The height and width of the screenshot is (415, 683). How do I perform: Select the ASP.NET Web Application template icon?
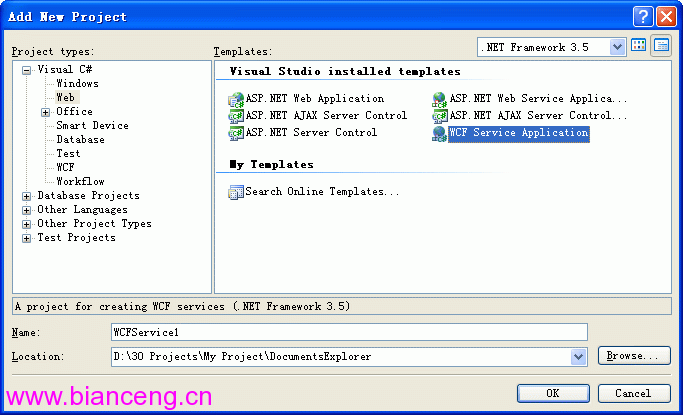point(236,100)
